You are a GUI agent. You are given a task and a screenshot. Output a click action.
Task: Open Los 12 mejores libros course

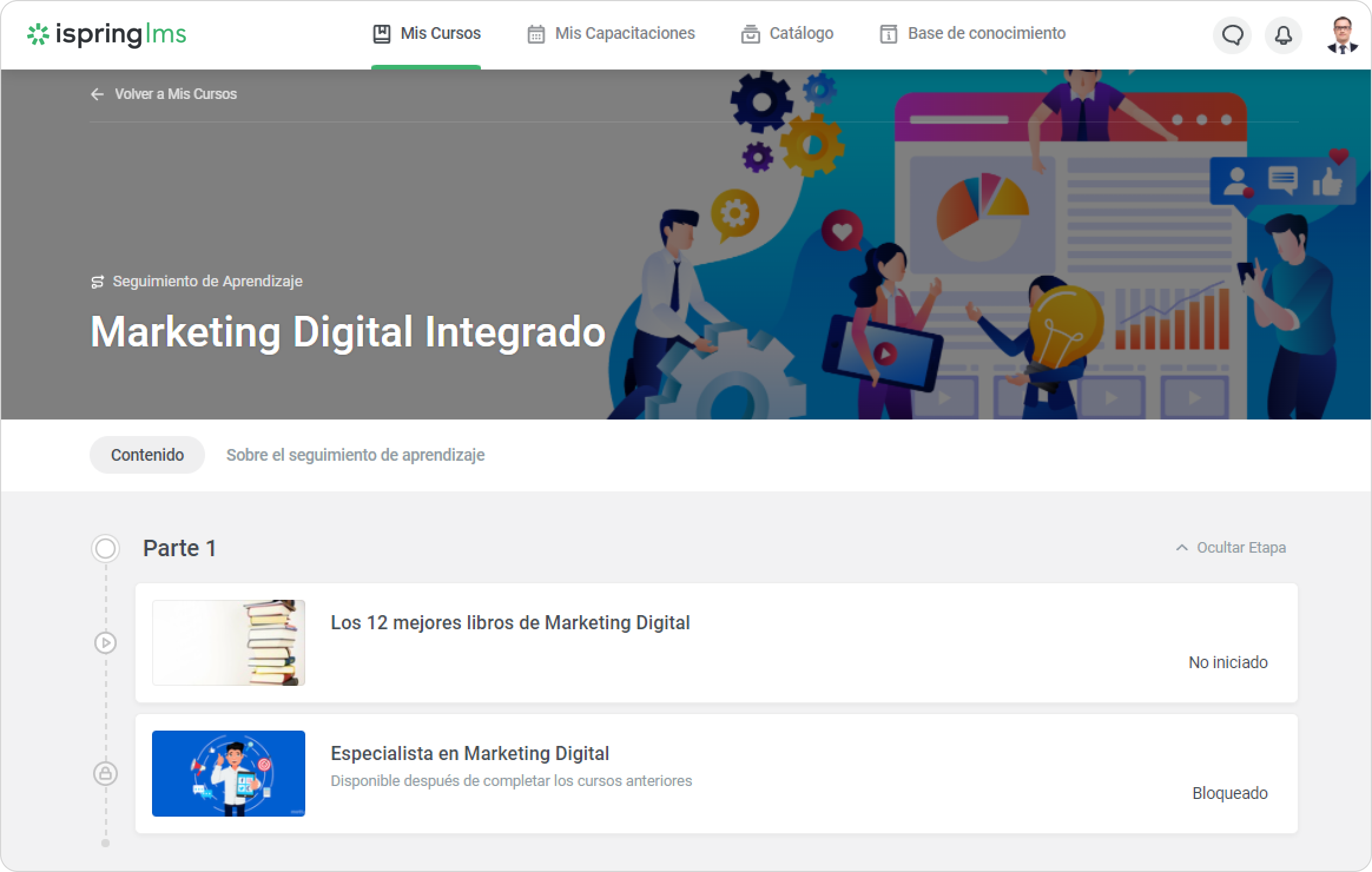(x=510, y=623)
